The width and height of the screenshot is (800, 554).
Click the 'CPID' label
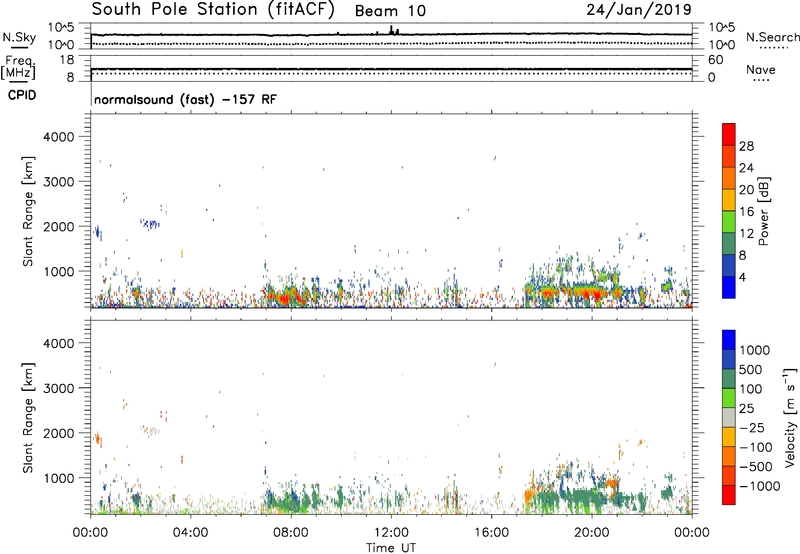22,95
